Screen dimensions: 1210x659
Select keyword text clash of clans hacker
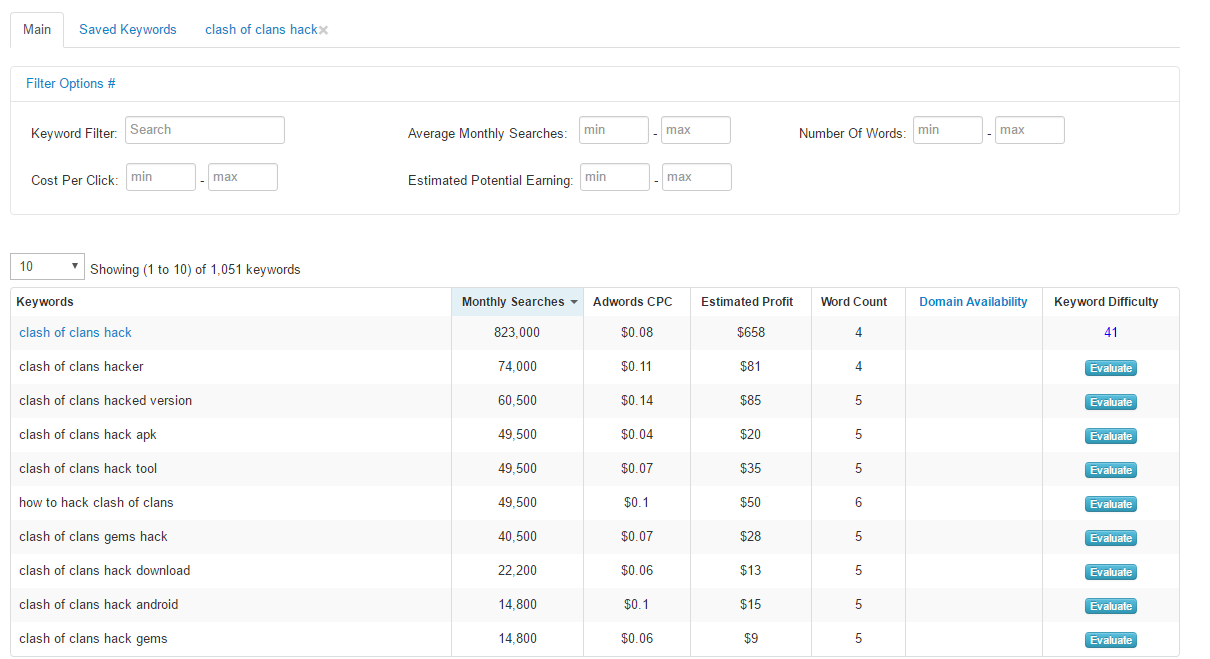pyautogui.click(x=81, y=367)
